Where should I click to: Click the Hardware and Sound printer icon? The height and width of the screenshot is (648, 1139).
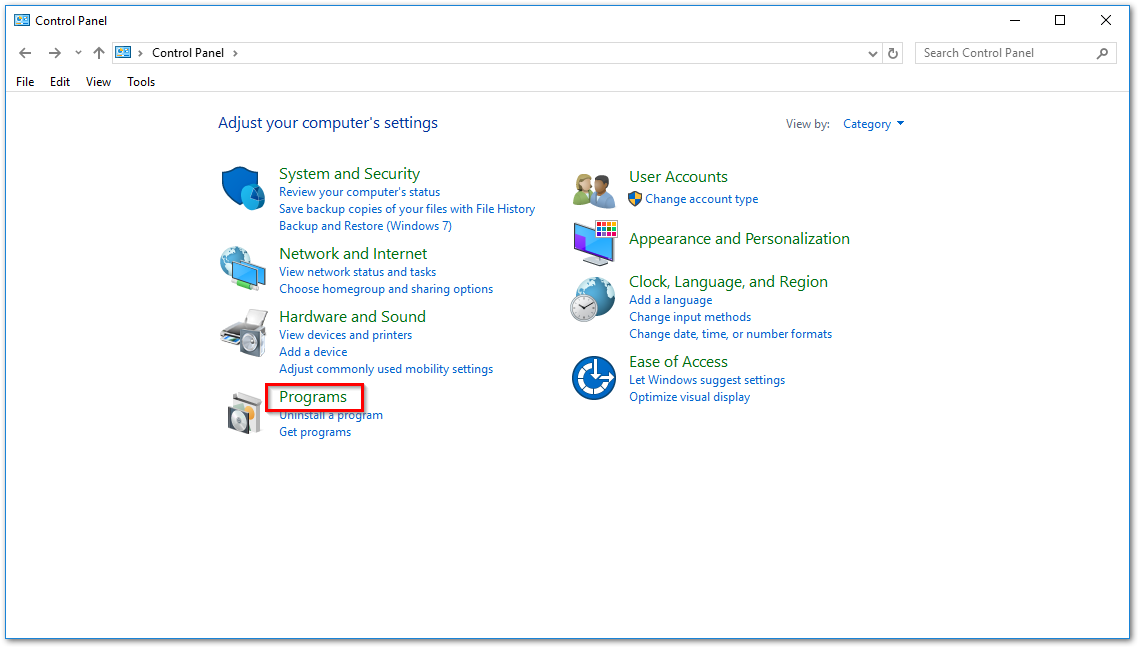tap(243, 331)
